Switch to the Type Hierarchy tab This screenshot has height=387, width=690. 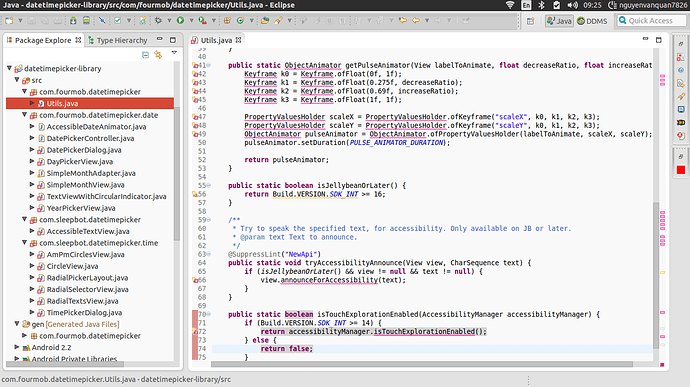[x=117, y=40]
